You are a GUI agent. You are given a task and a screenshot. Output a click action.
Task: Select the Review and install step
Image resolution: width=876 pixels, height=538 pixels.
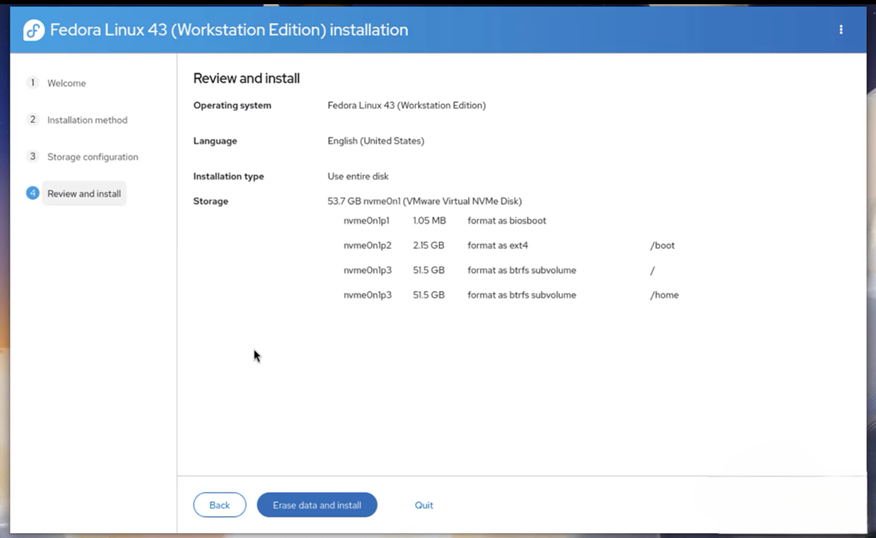(x=84, y=194)
